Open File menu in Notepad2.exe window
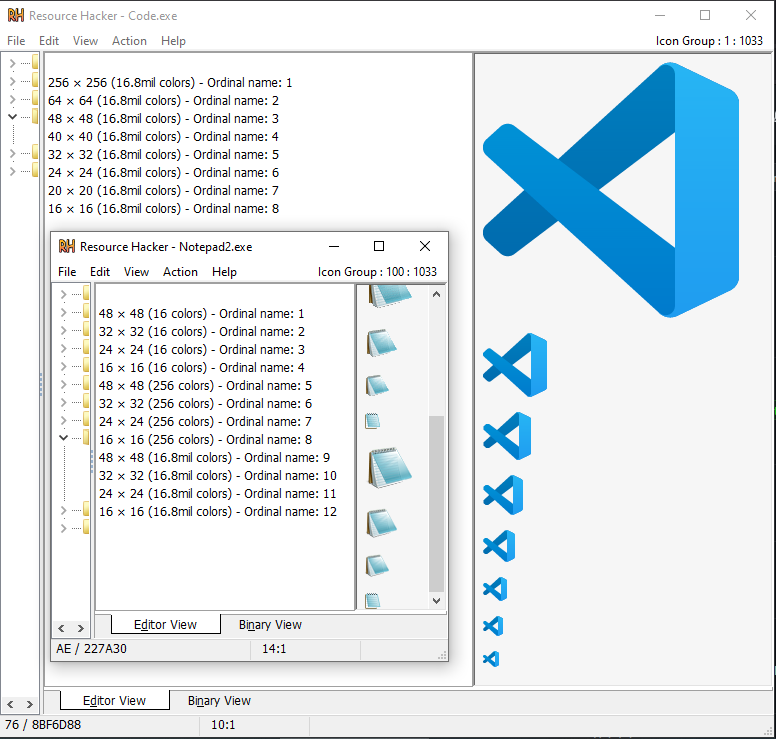The image size is (776, 739). 67,272
